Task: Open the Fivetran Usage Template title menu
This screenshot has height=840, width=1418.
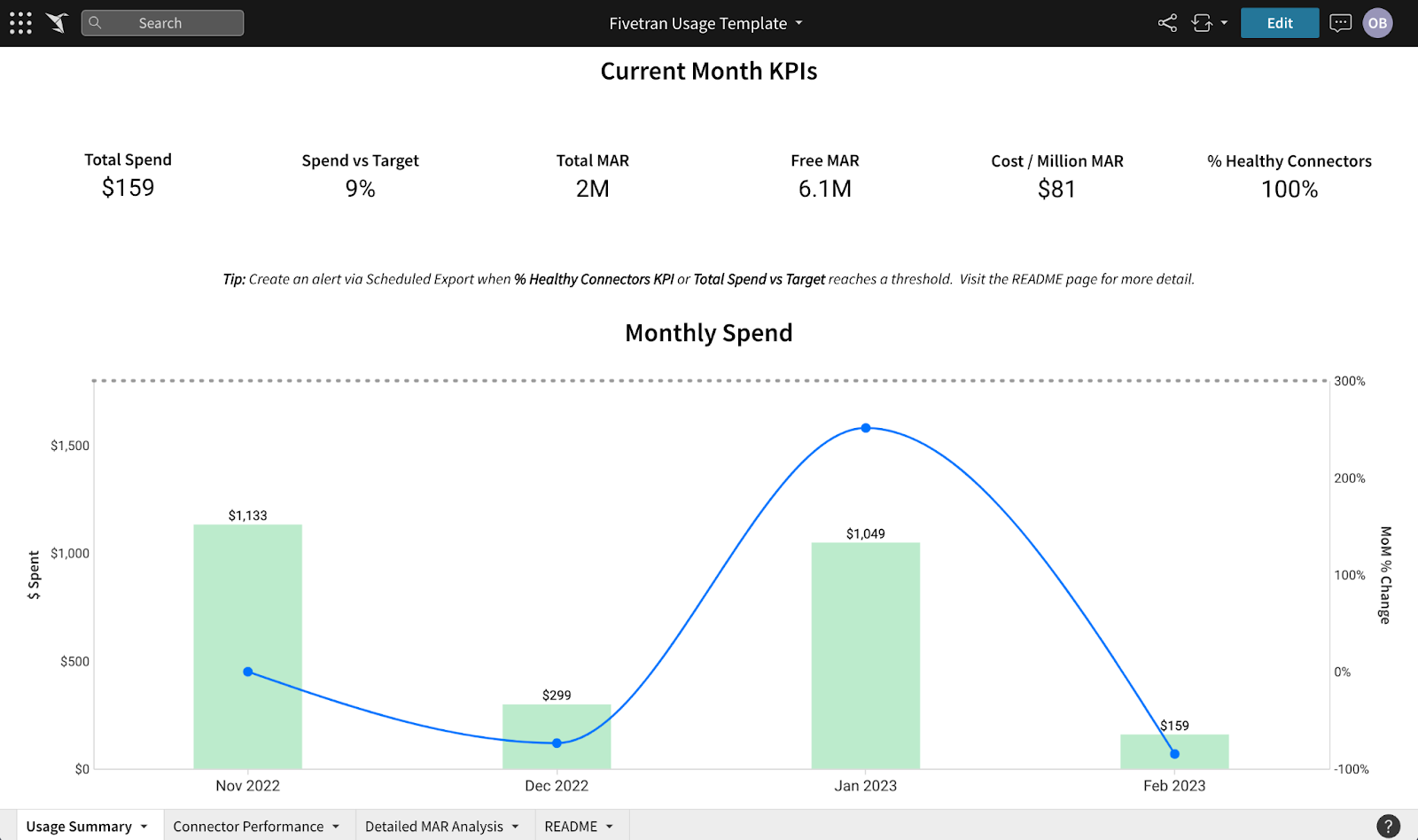Action: pyautogui.click(x=799, y=24)
